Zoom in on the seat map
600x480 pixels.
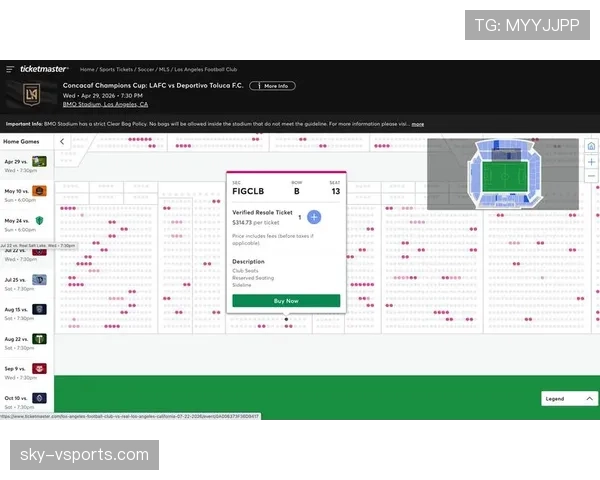[591, 162]
